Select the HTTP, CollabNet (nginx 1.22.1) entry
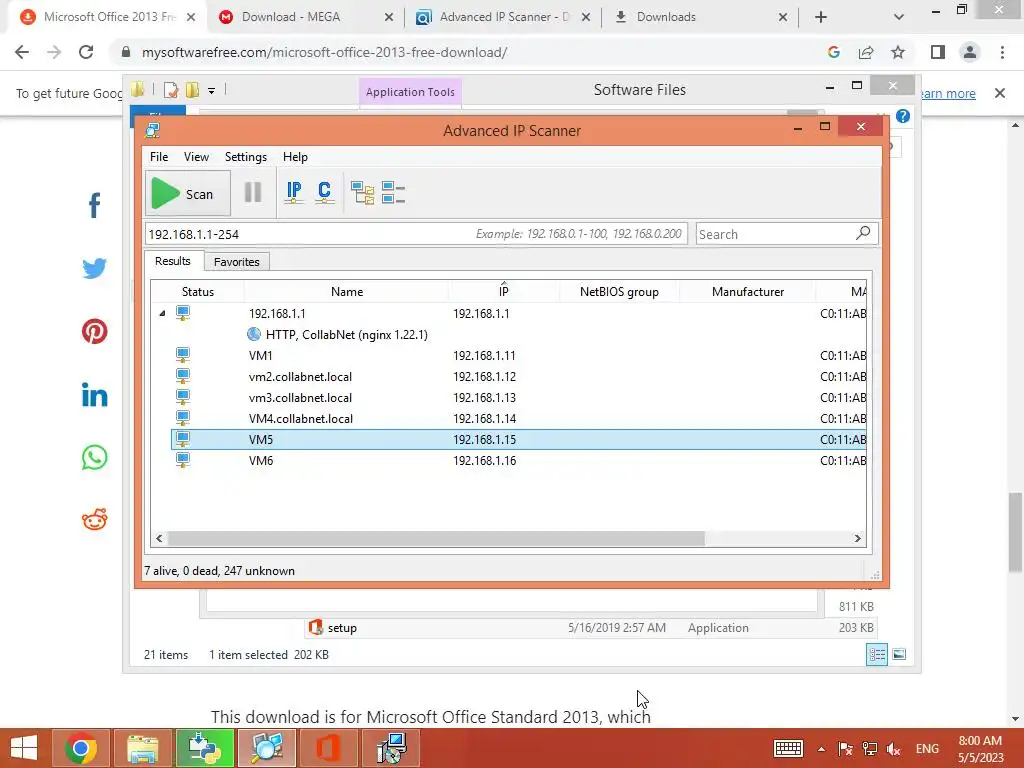The width and height of the screenshot is (1024, 768). click(346, 334)
